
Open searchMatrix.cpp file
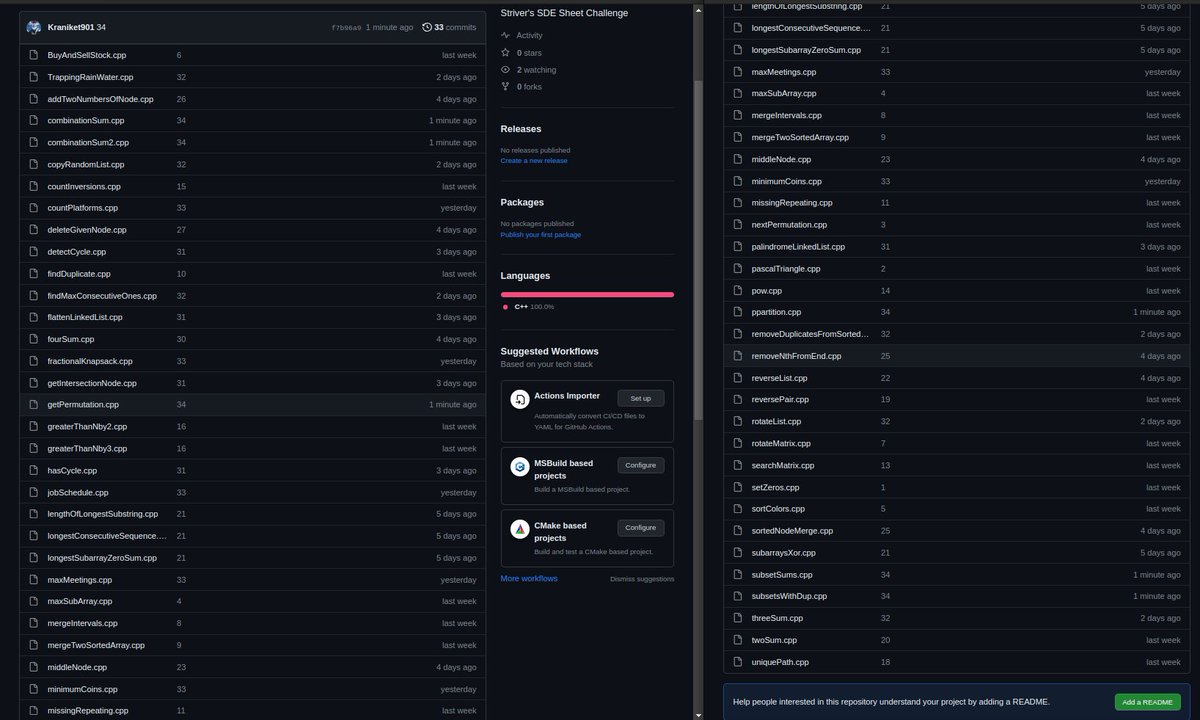[783, 465]
